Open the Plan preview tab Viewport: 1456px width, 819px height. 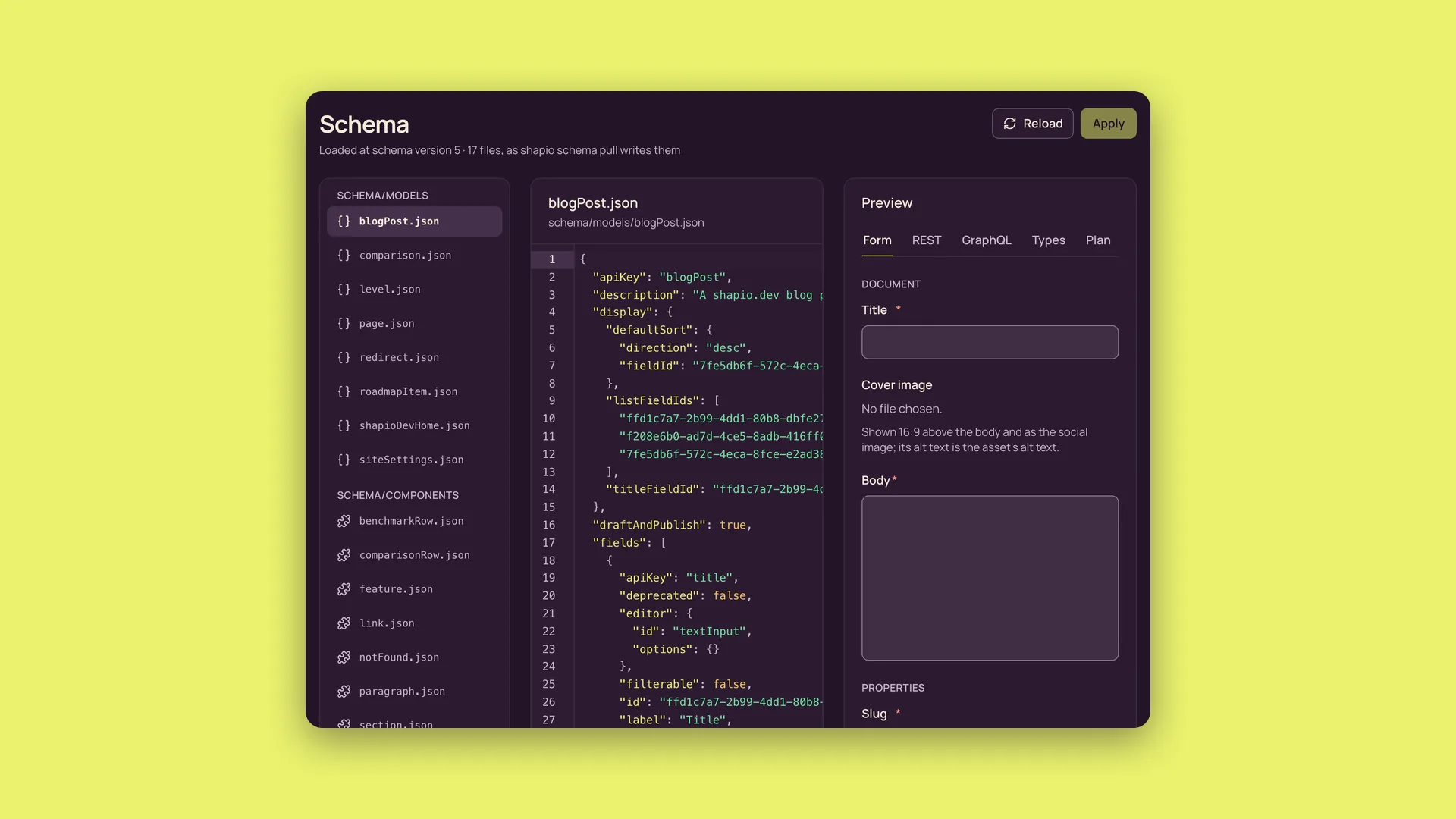coord(1097,240)
